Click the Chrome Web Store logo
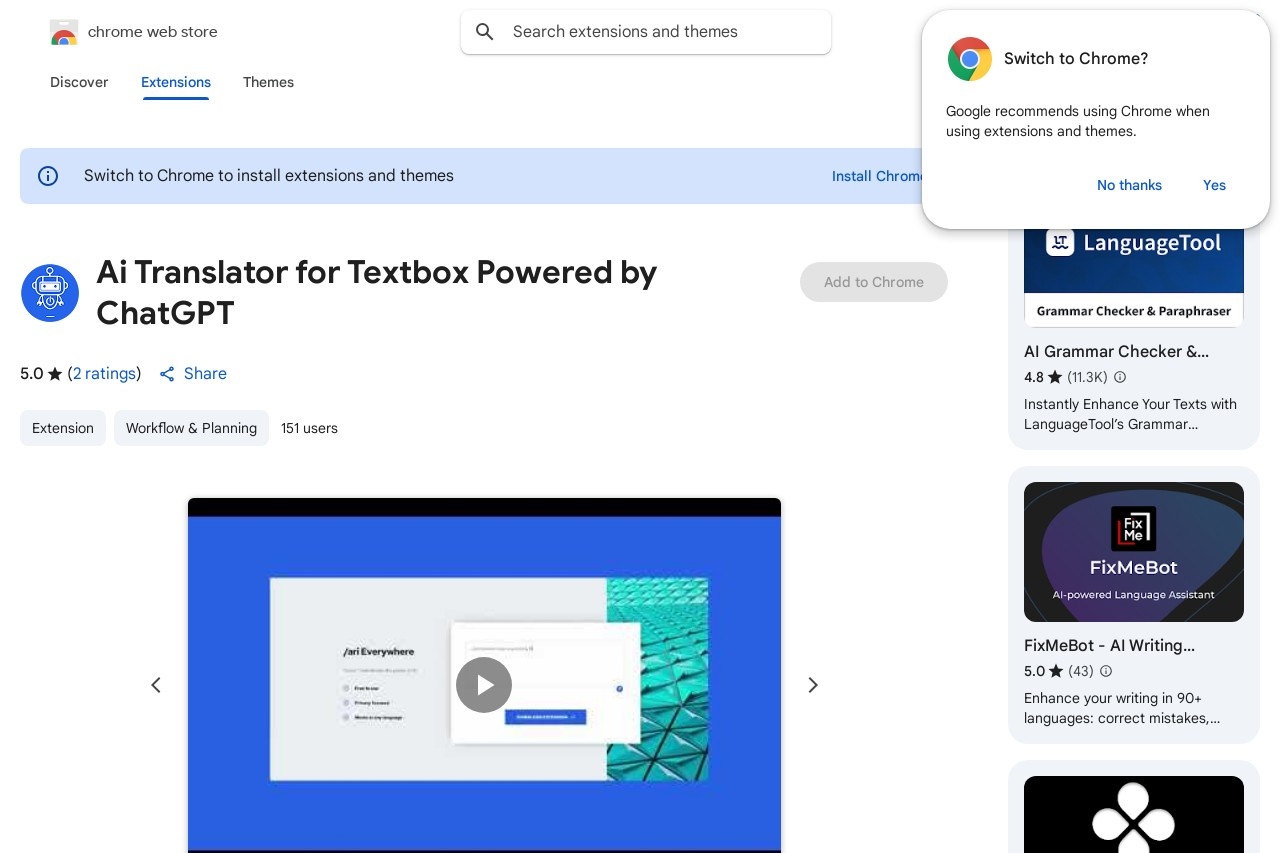This screenshot has height=853, width=1280. (63, 32)
